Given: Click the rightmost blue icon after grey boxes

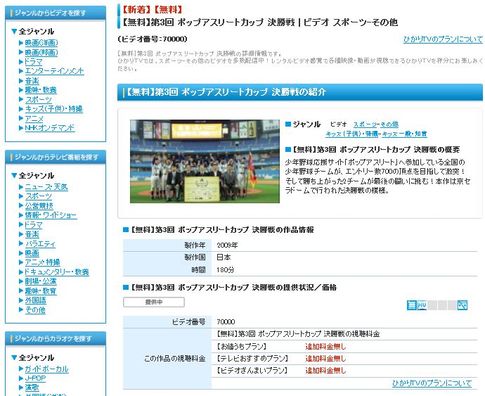Looking at the screenshot, I should 462,305.
